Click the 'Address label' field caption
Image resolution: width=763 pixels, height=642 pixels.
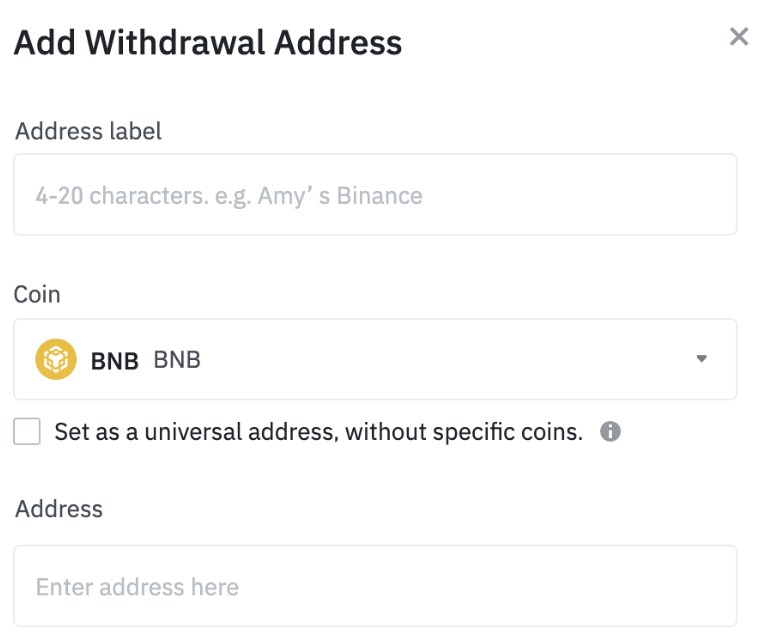click(x=88, y=131)
